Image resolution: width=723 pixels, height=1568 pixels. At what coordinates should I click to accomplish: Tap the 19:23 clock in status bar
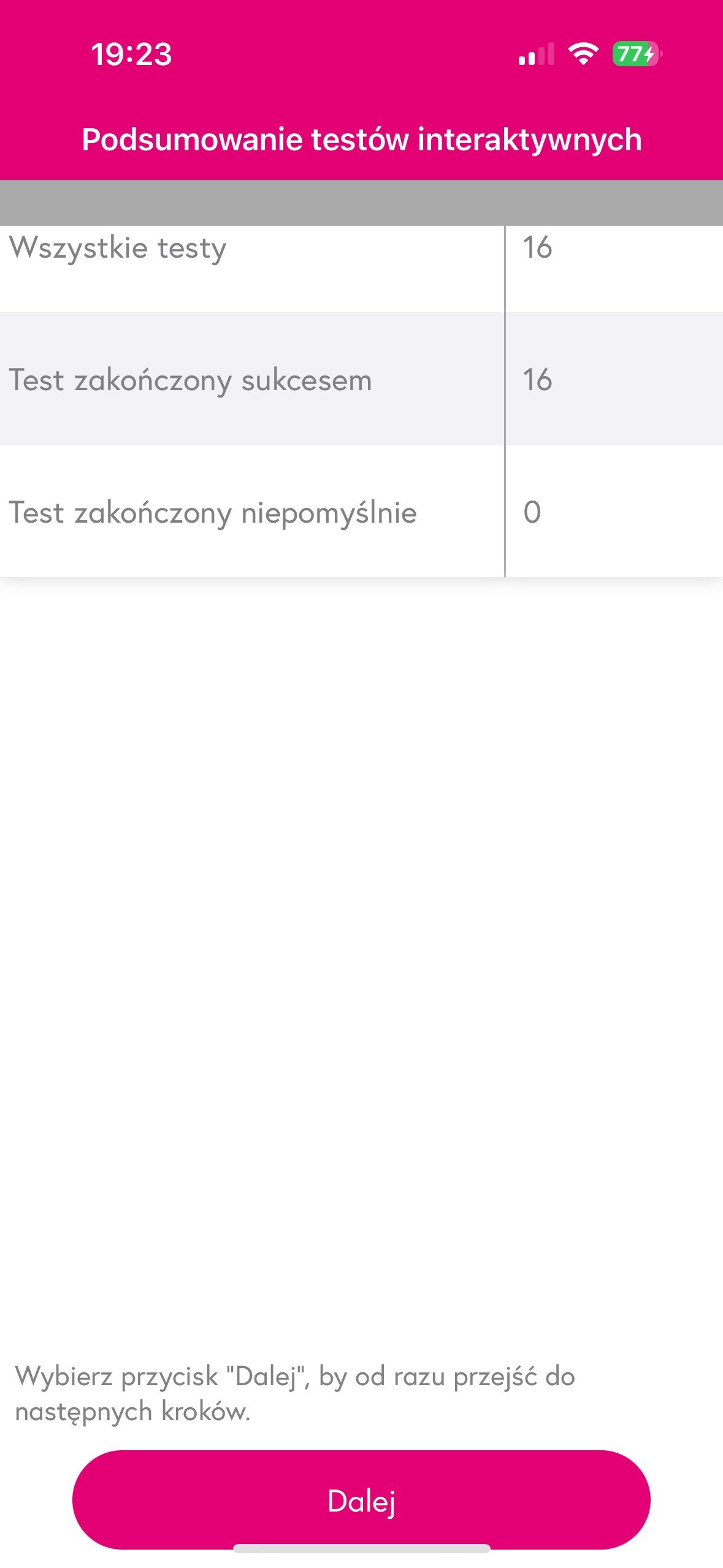pyautogui.click(x=131, y=54)
